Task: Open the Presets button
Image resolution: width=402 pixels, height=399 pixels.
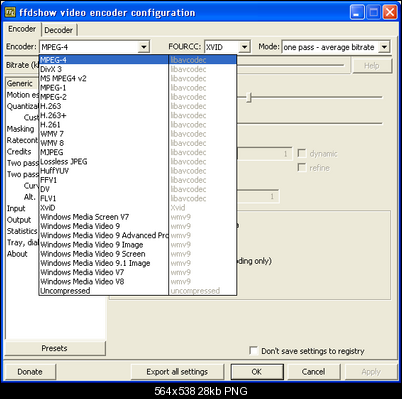Action: (55, 348)
